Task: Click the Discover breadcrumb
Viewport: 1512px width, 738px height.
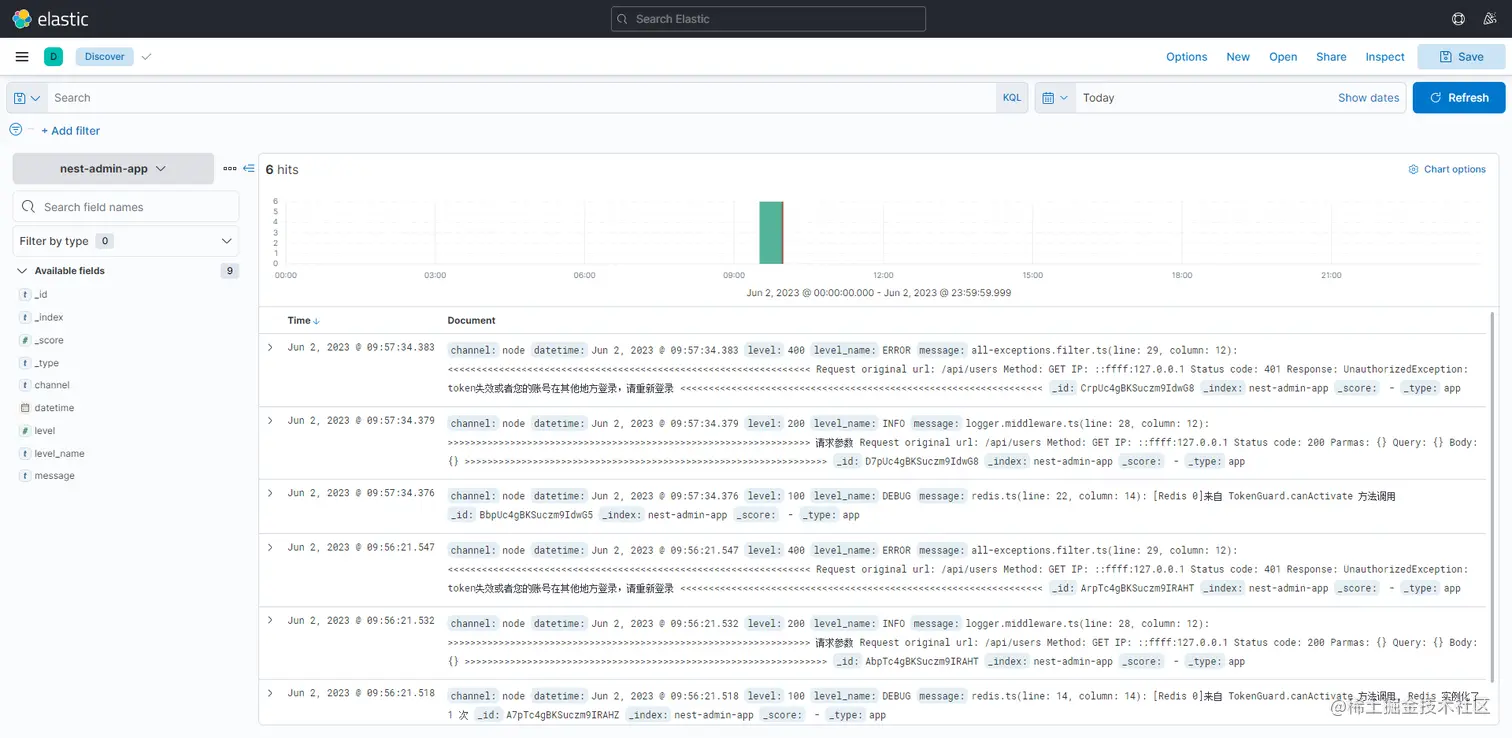Action: click(104, 57)
